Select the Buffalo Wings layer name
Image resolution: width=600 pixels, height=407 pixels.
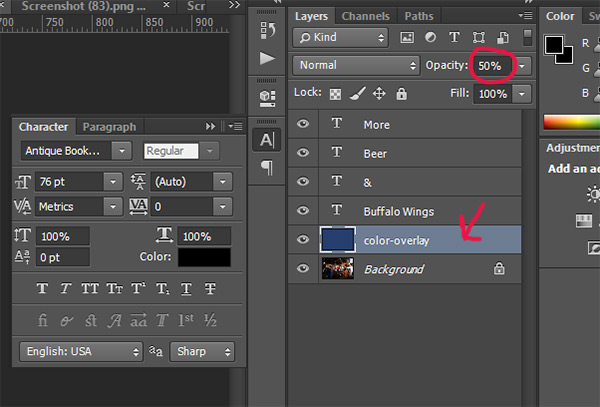(399, 212)
